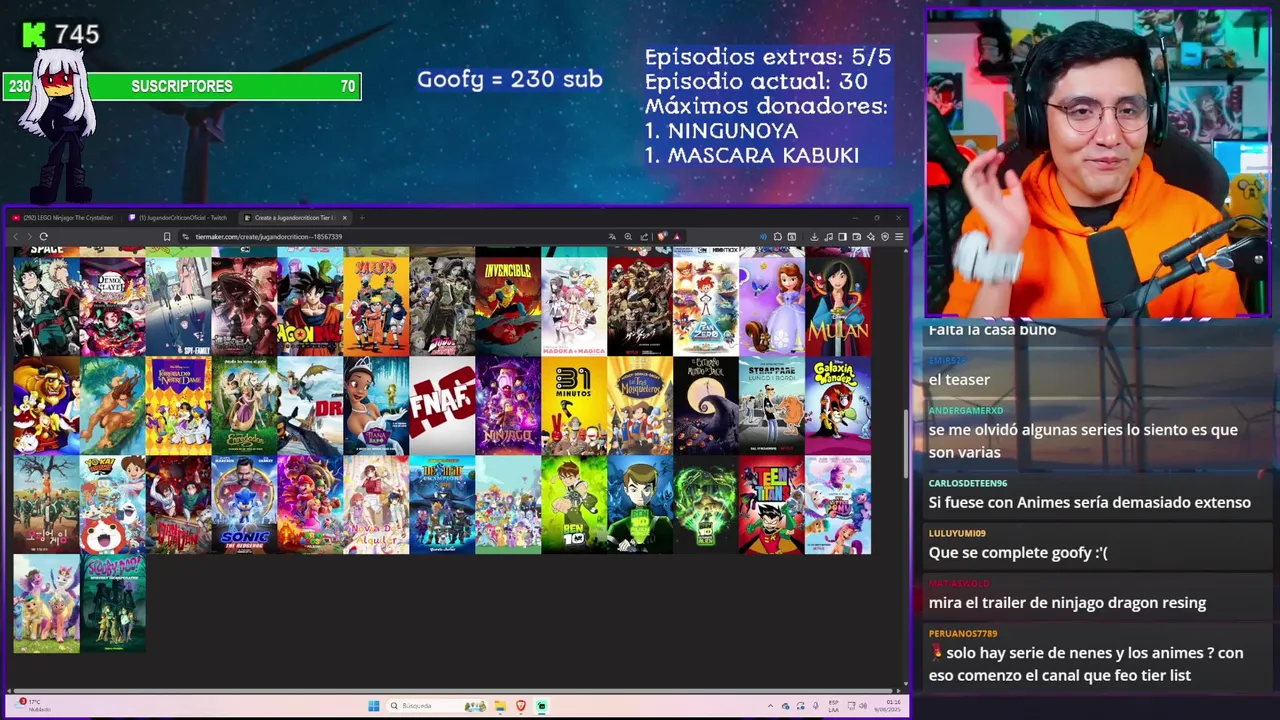Select the Scooby-Doo poster

coord(112,604)
